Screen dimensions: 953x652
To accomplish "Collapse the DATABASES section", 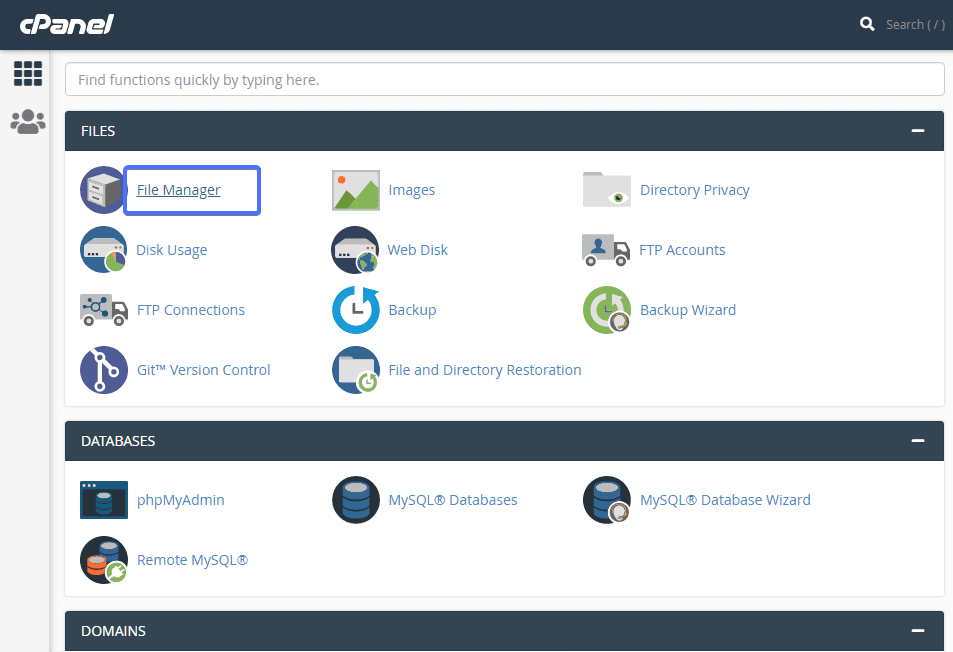I will pyautogui.click(x=918, y=441).
